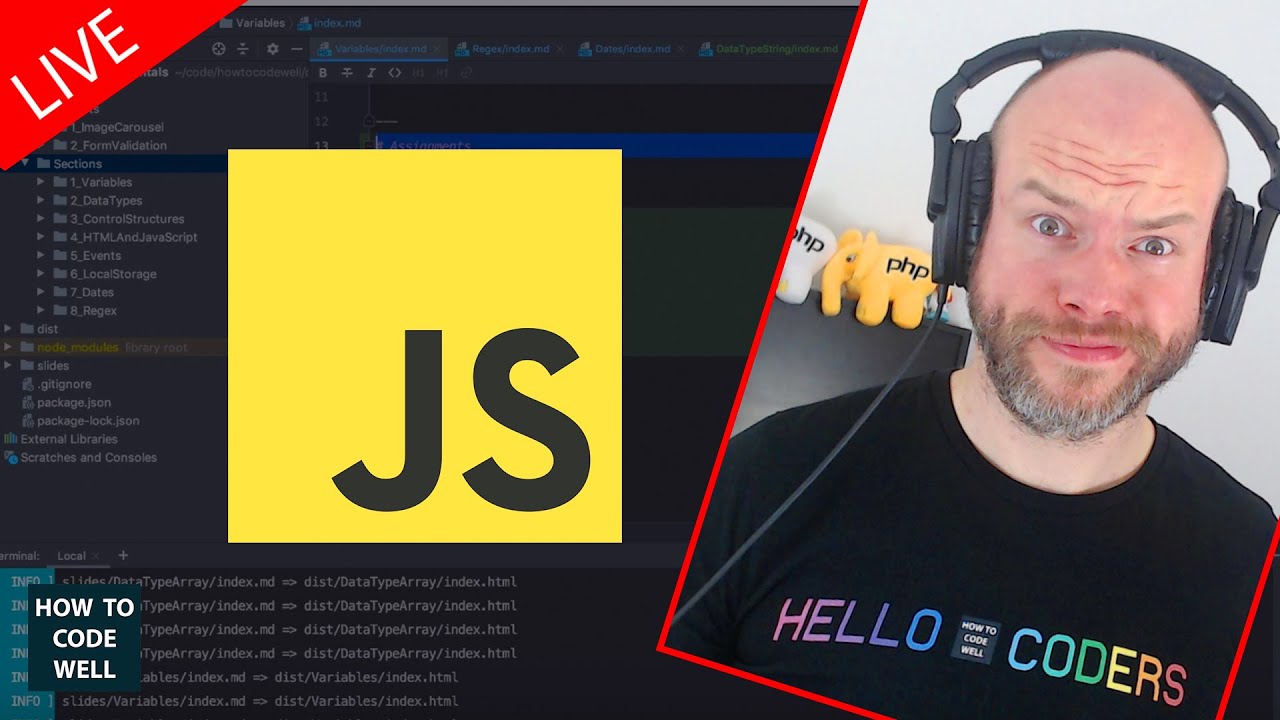Collapse the Sections folder arrow
The width and height of the screenshot is (1280, 720).
pyautogui.click(x=26, y=163)
